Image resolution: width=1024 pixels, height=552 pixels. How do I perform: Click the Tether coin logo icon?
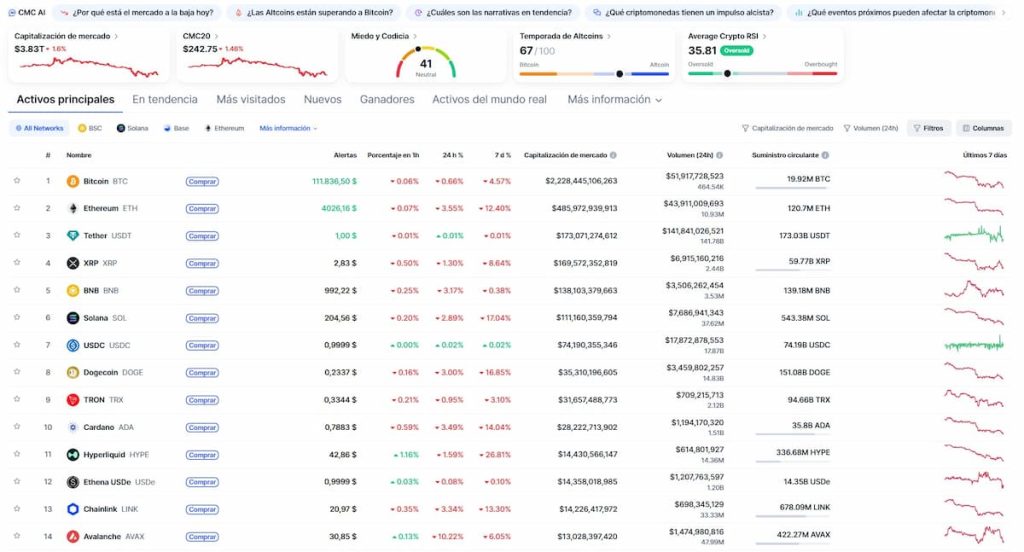pos(72,236)
